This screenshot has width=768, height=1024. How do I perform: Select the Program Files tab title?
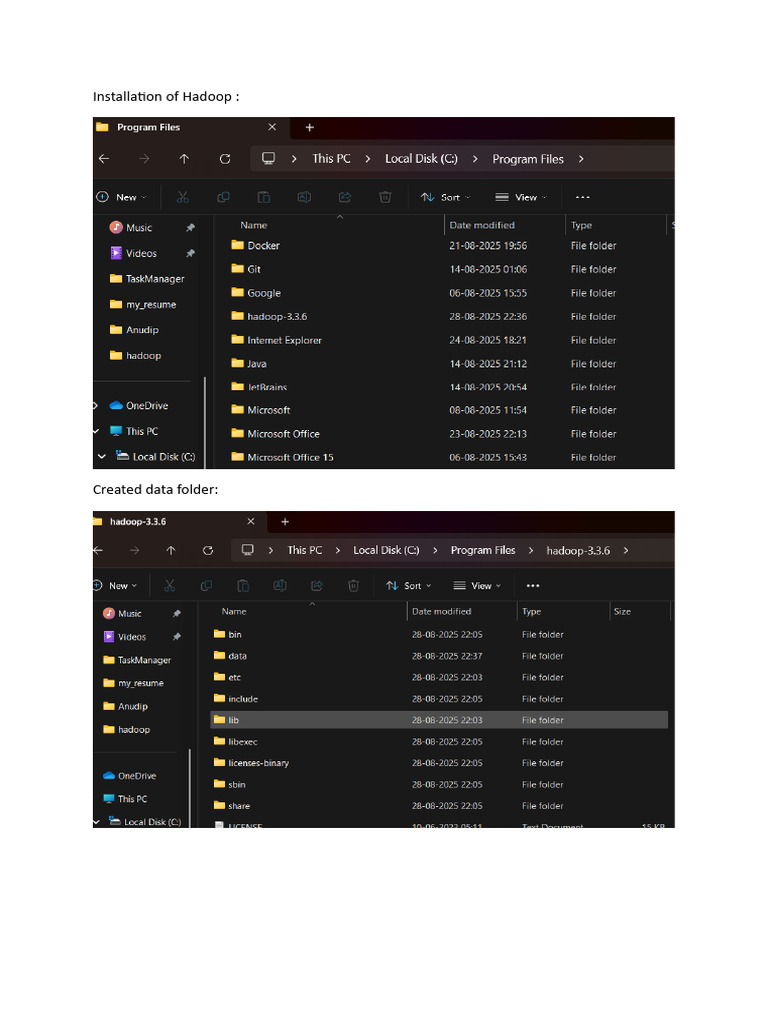(148, 127)
